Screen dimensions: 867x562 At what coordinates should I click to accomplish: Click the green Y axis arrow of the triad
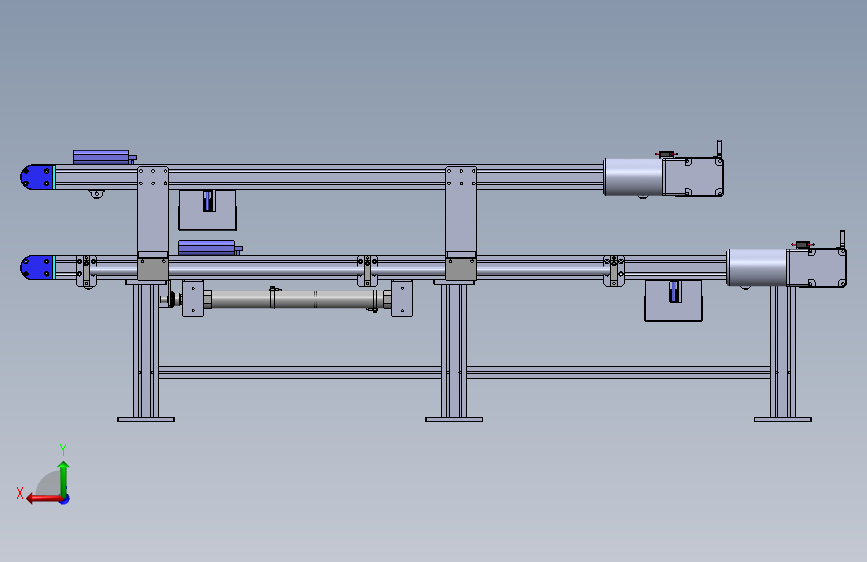[x=64, y=479]
